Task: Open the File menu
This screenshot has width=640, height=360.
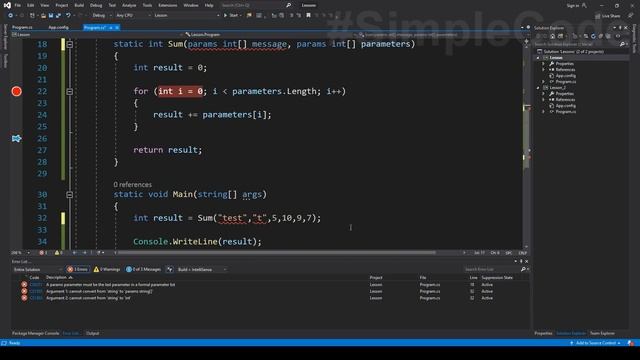Action: click(18, 5)
